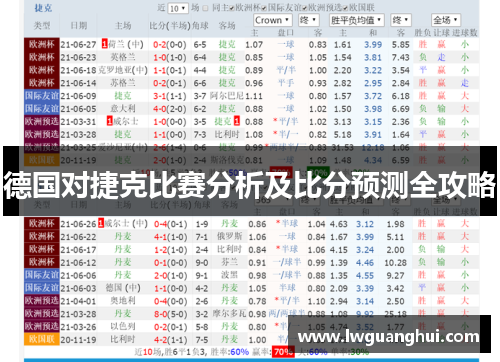The height and width of the screenshot is (362, 500).
Task: Click score 3-1(1-1) in 21-06-09 row
Action: point(170,96)
